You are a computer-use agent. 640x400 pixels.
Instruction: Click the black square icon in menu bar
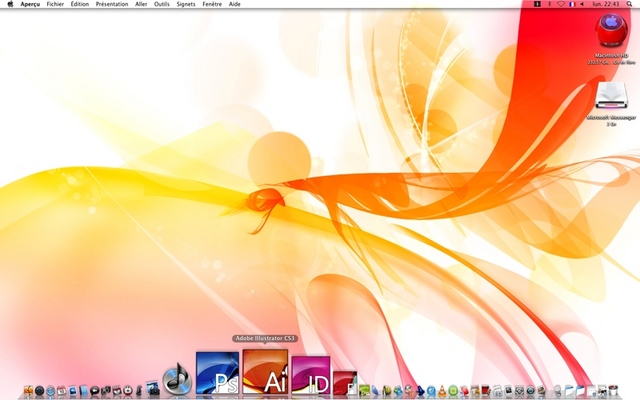[x=537, y=4]
